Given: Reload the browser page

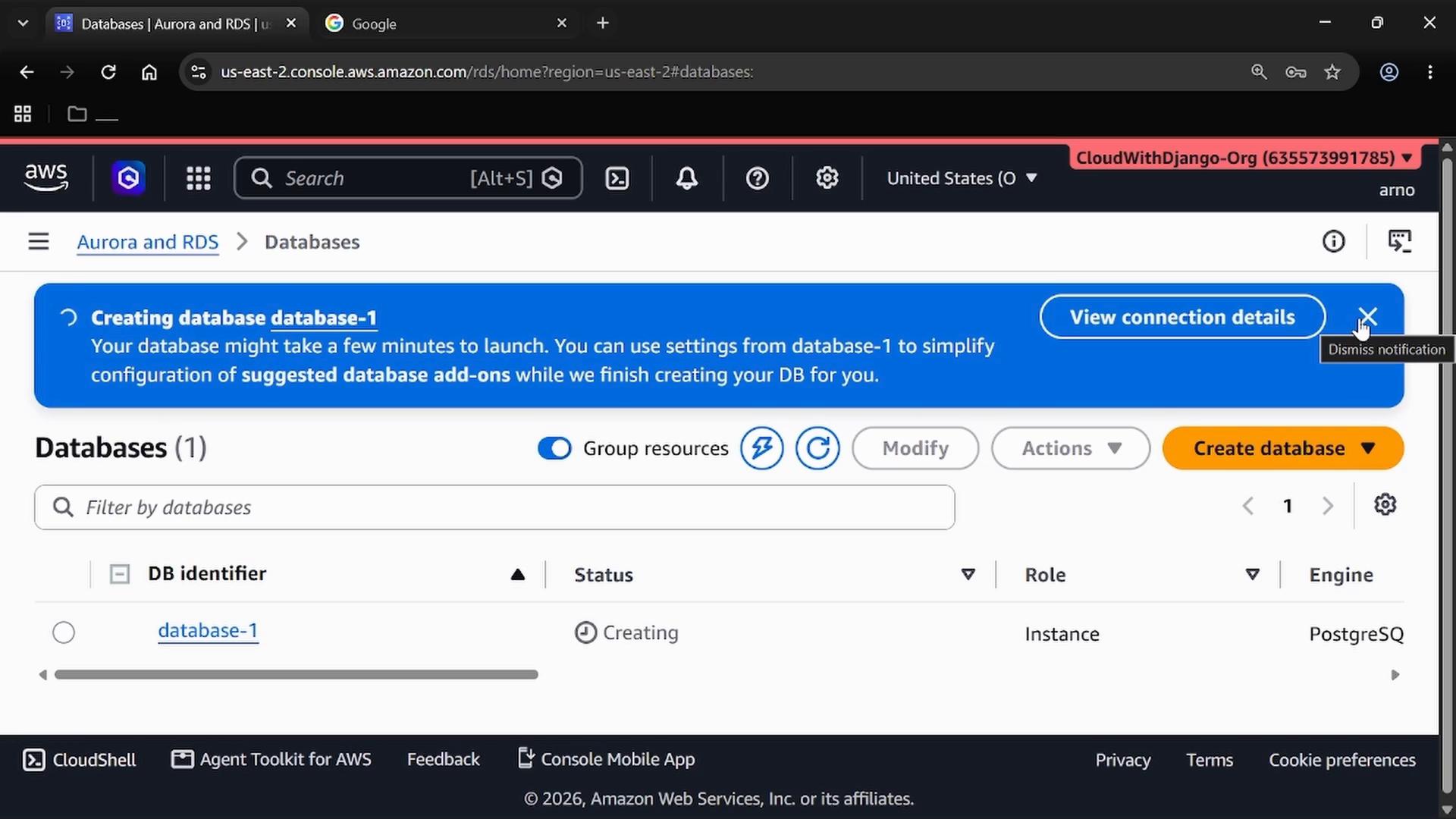Looking at the screenshot, I should 108,72.
